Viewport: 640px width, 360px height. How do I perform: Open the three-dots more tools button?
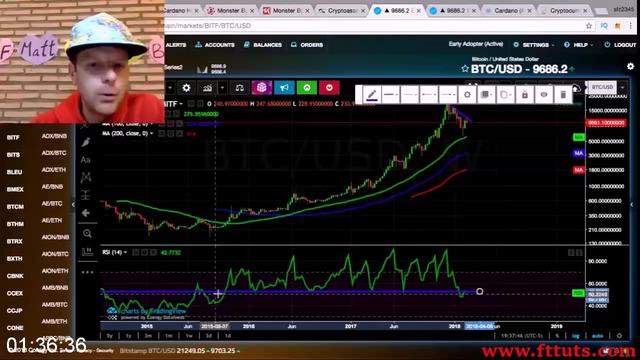[87, 272]
